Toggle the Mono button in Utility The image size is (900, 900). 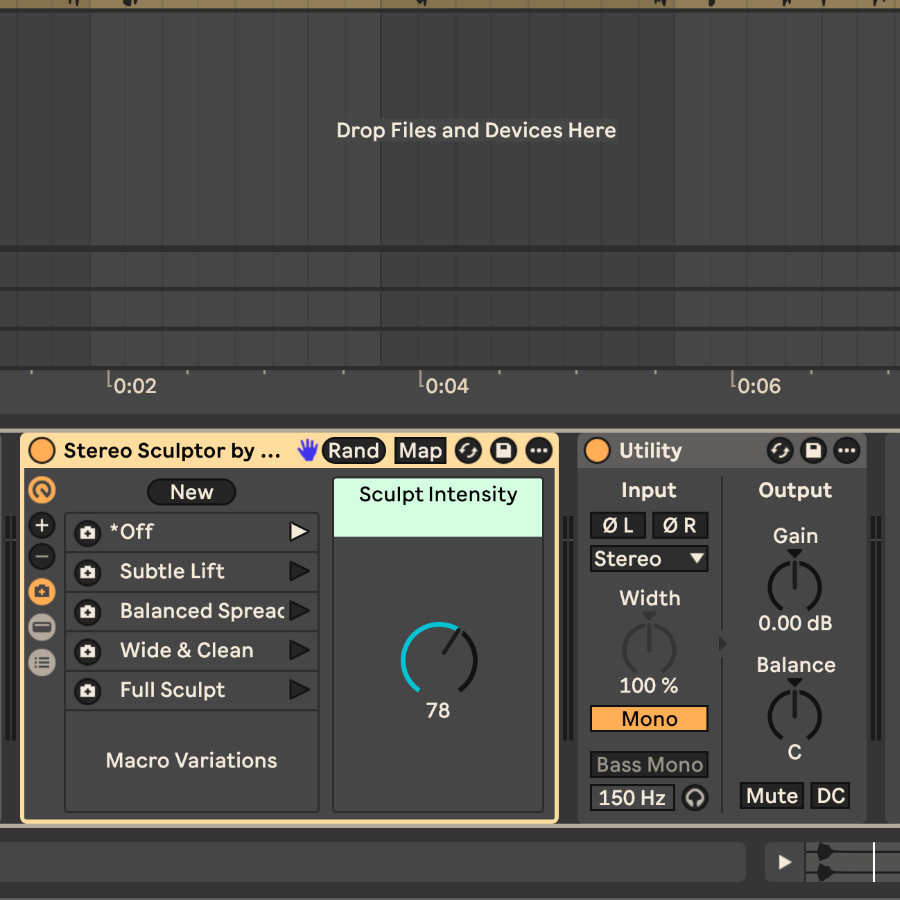coord(649,719)
